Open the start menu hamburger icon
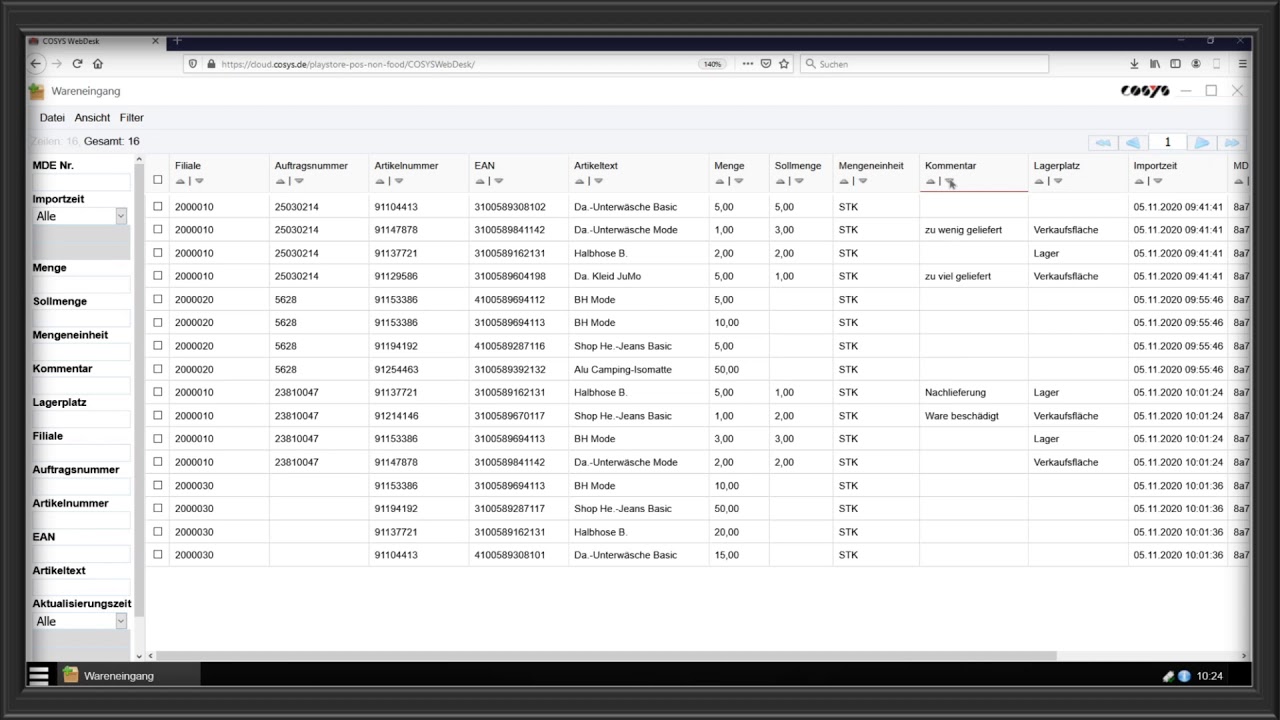 pyautogui.click(x=39, y=676)
